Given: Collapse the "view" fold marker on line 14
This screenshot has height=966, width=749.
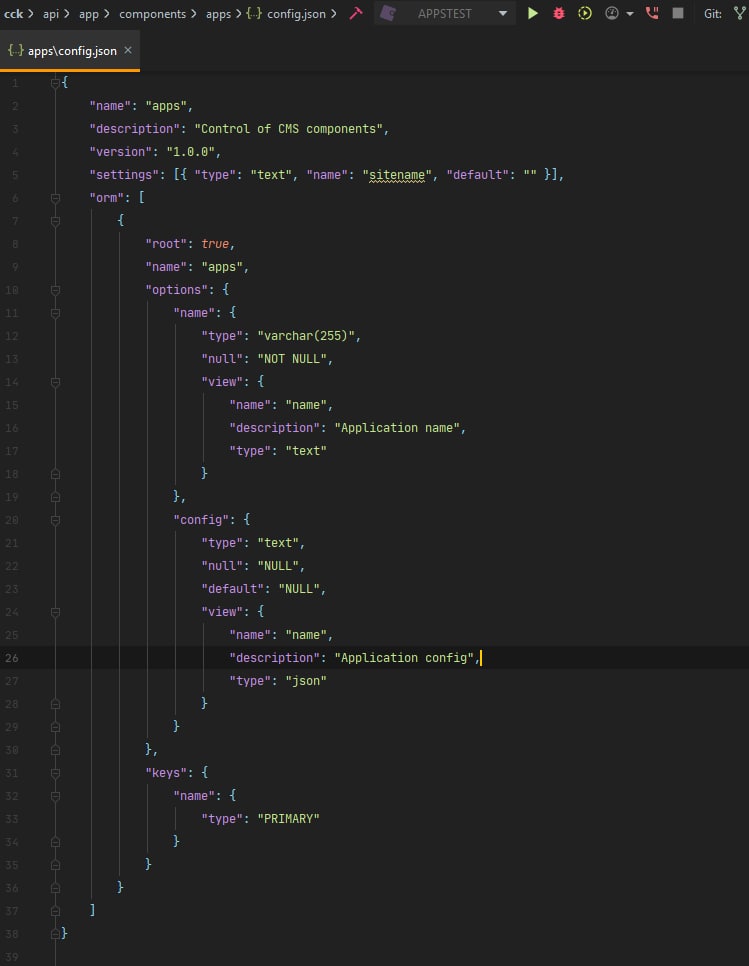Looking at the screenshot, I should pos(55,382).
